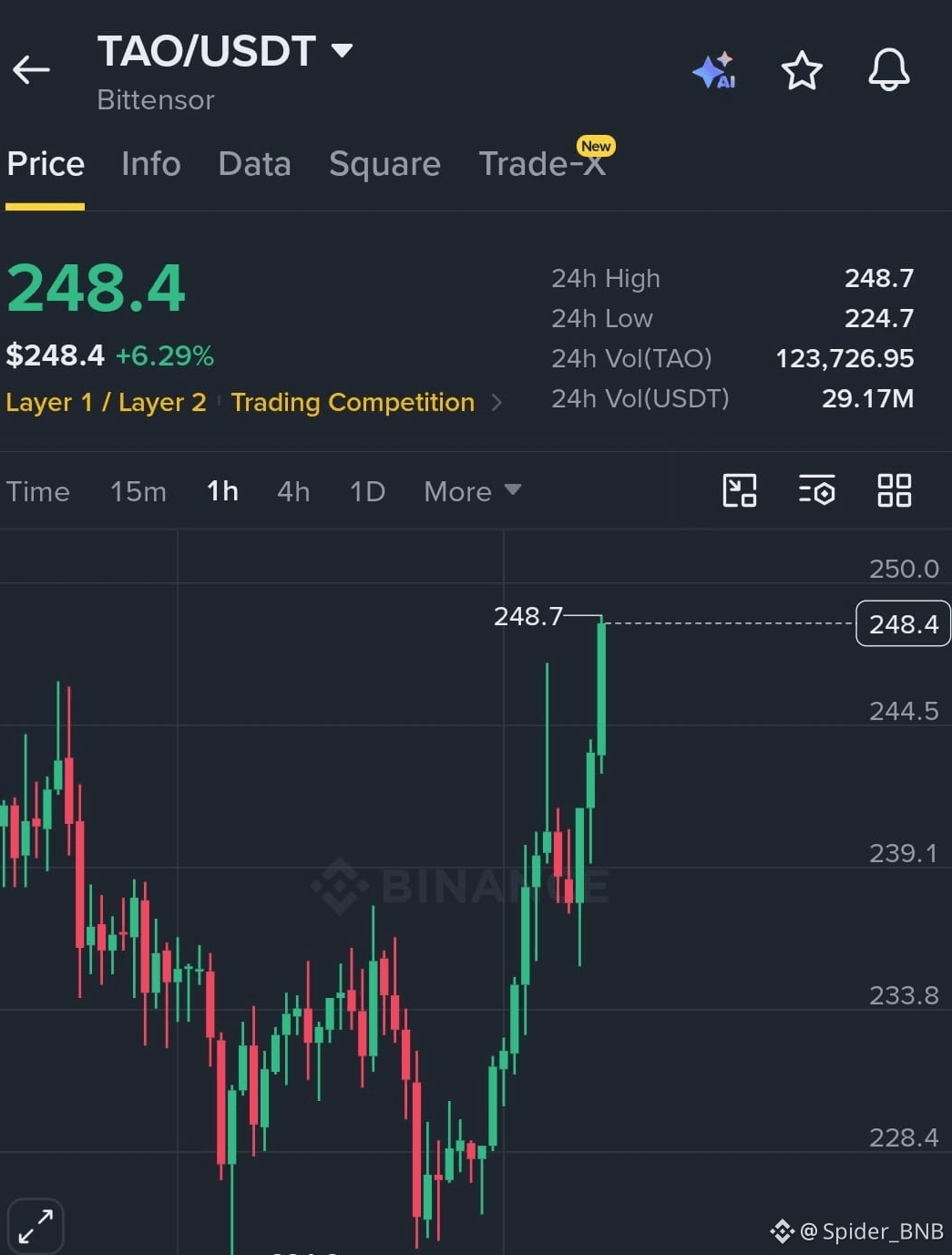Tap the 244.5 price axis label
Viewport: 952px width, 1255px height.
[904, 711]
